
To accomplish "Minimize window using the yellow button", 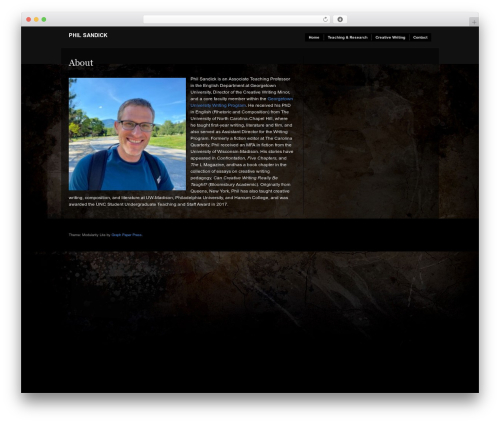I will pyautogui.click(x=36, y=19).
